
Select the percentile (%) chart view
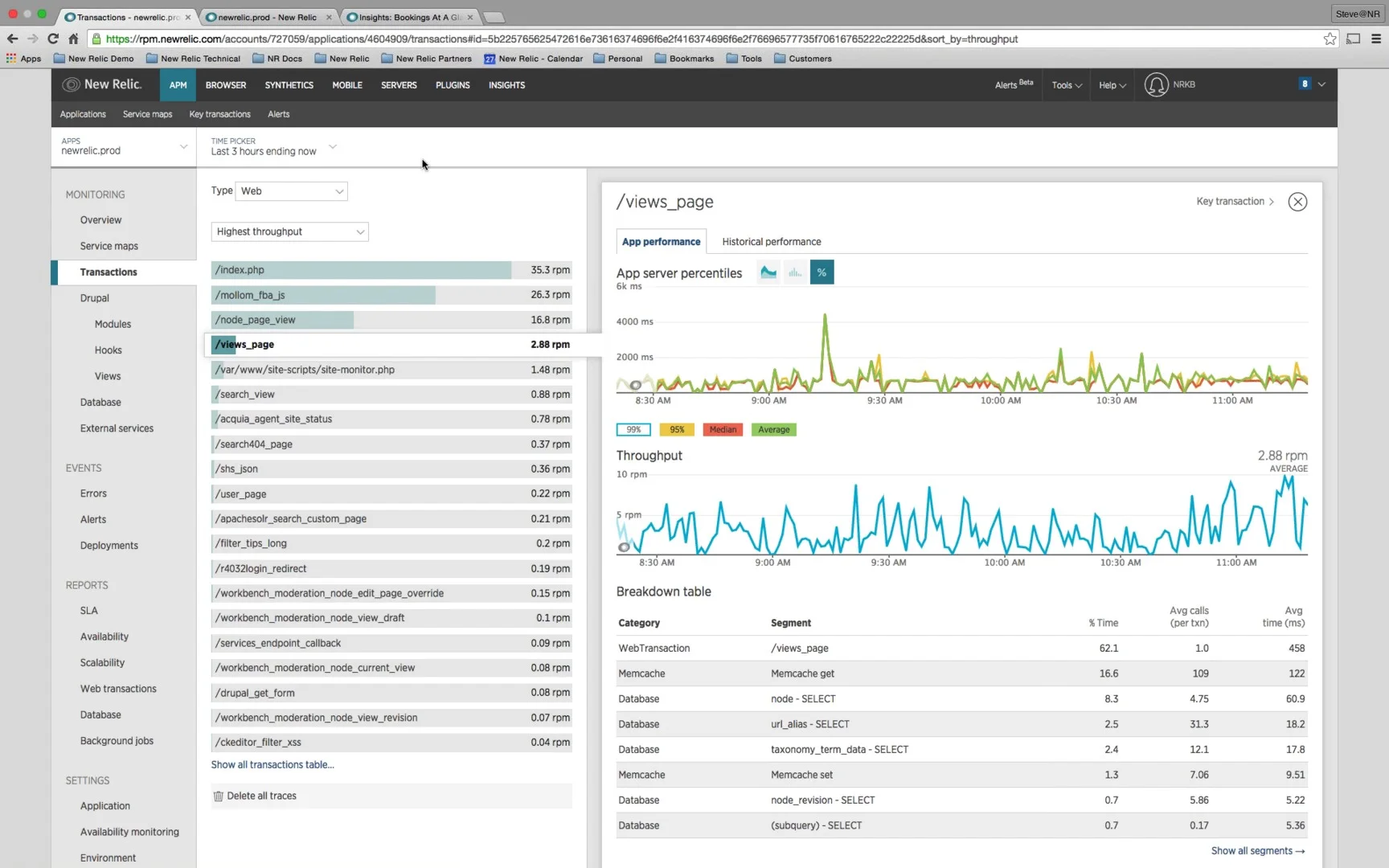pyautogui.click(x=822, y=272)
